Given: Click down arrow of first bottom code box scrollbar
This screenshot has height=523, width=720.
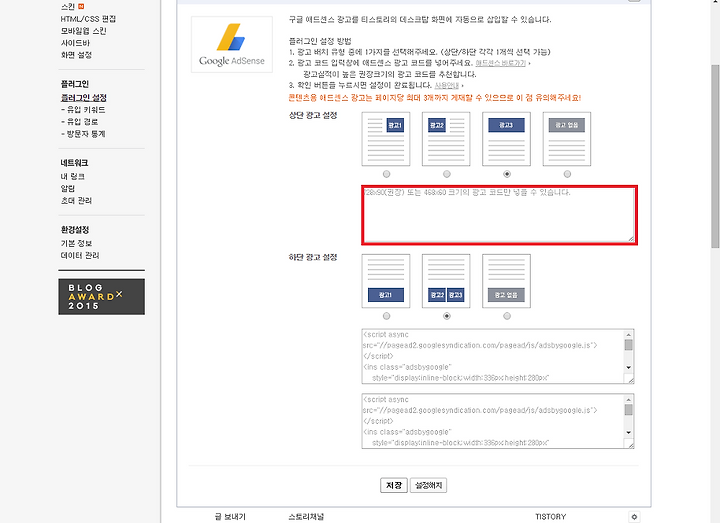Looking at the screenshot, I should (629, 367).
